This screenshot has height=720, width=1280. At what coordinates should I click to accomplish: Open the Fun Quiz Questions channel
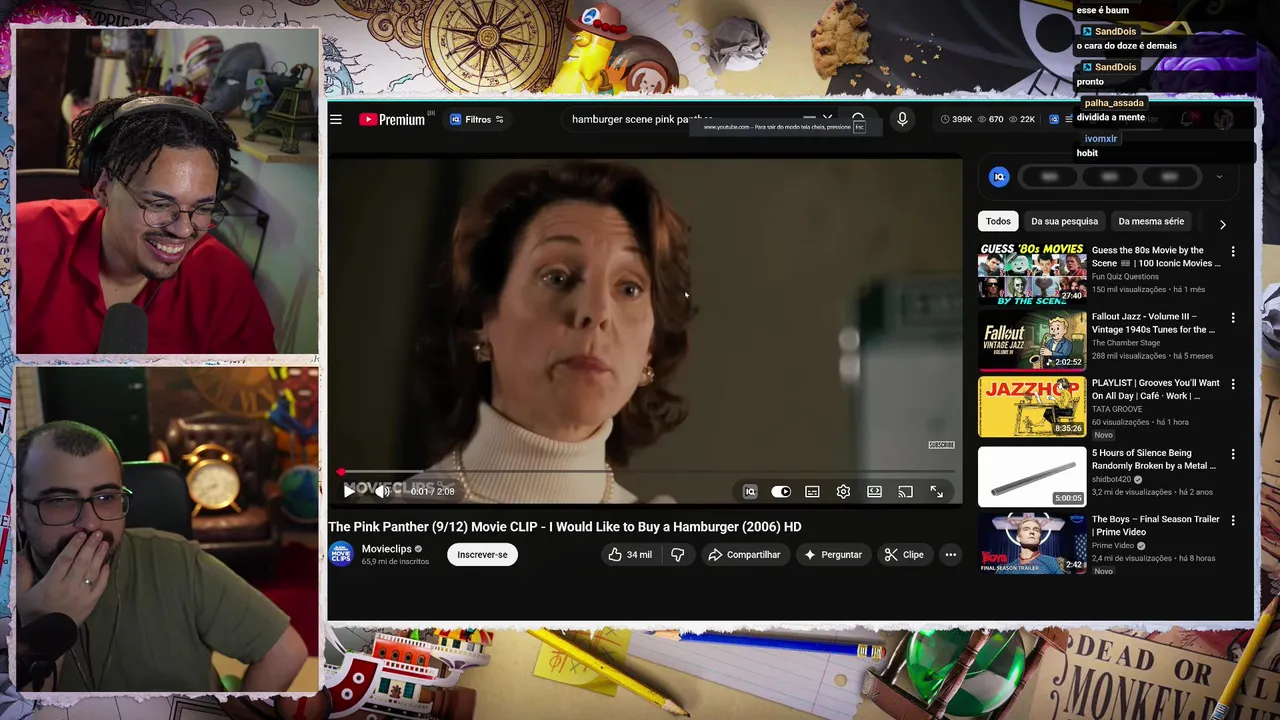tap(1125, 276)
